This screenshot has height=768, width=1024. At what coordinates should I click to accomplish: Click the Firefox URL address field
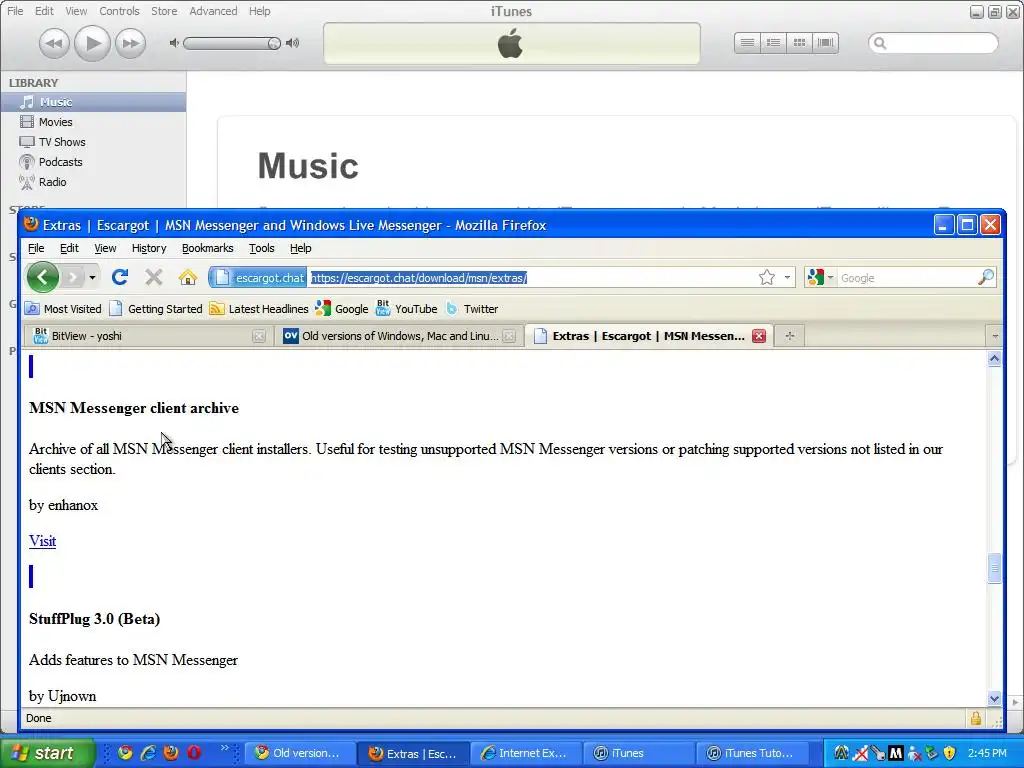532,278
